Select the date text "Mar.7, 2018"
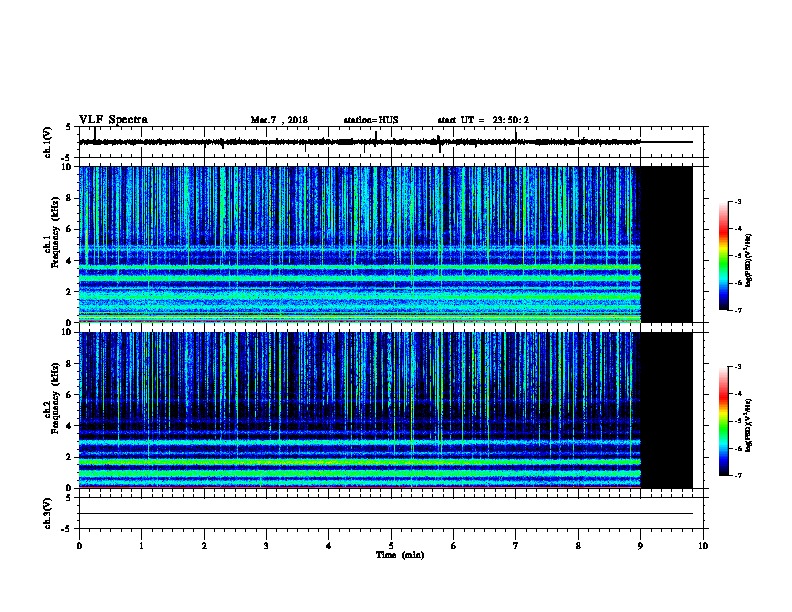The height and width of the screenshot is (612, 792). [279, 120]
